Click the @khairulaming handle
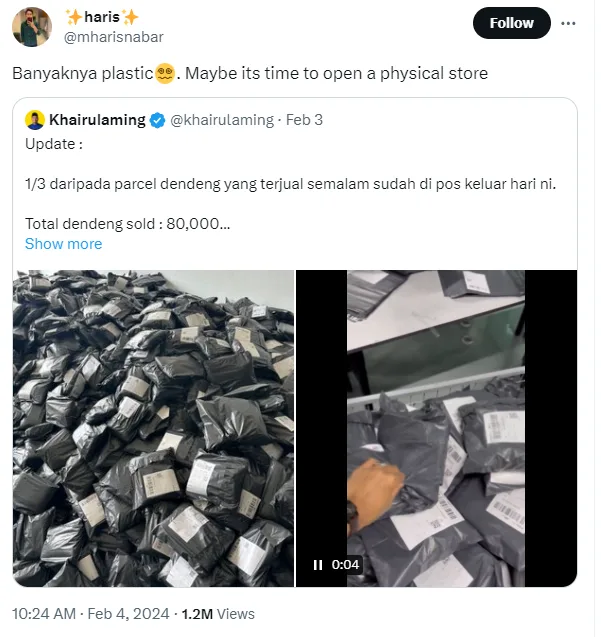This screenshot has height=637, width=601. 221,120
